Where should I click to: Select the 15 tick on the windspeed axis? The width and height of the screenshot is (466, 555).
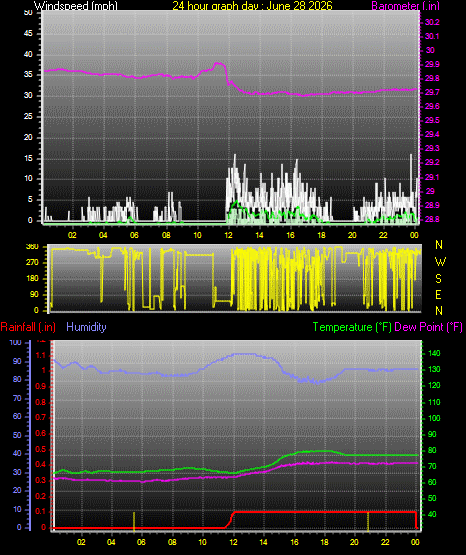pyautogui.click(x=28, y=158)
